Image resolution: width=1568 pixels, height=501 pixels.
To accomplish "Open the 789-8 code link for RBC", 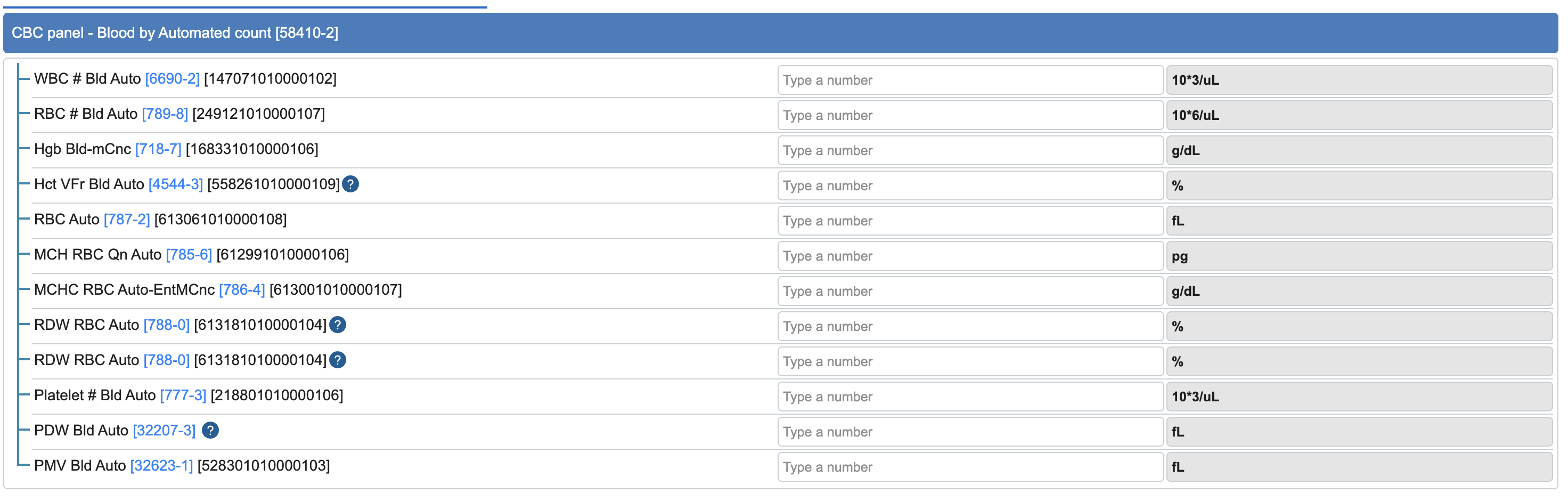I will [x=165, y=114].
